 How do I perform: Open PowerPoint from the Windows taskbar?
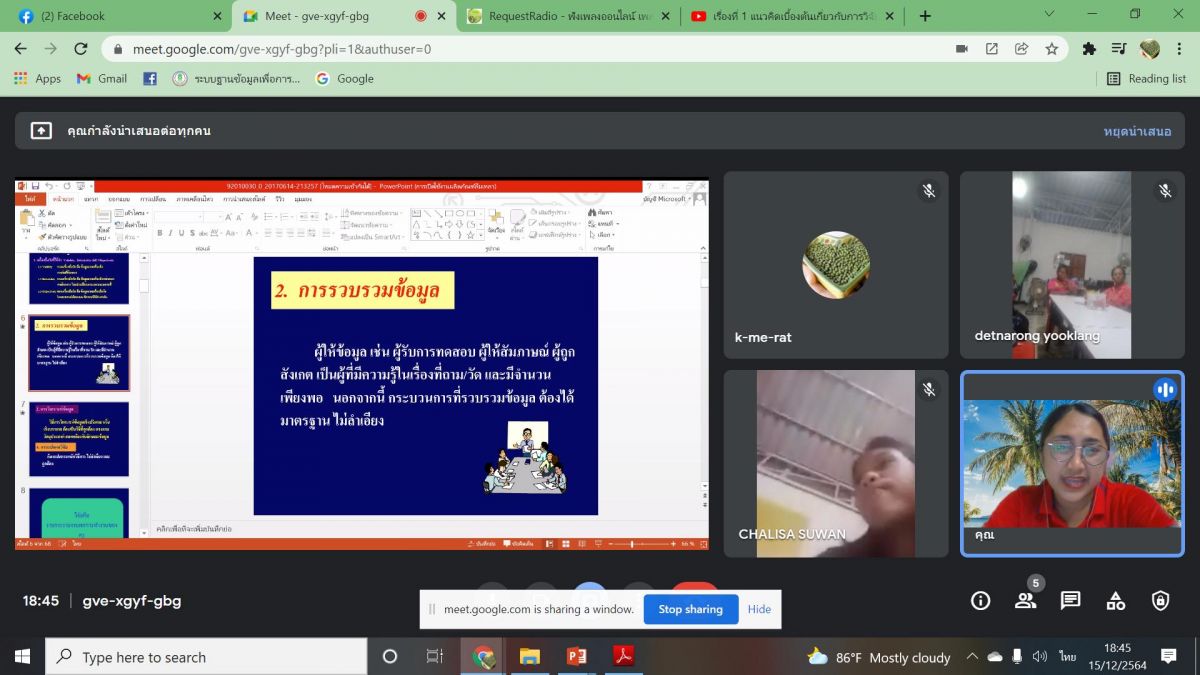coord(577,656)
